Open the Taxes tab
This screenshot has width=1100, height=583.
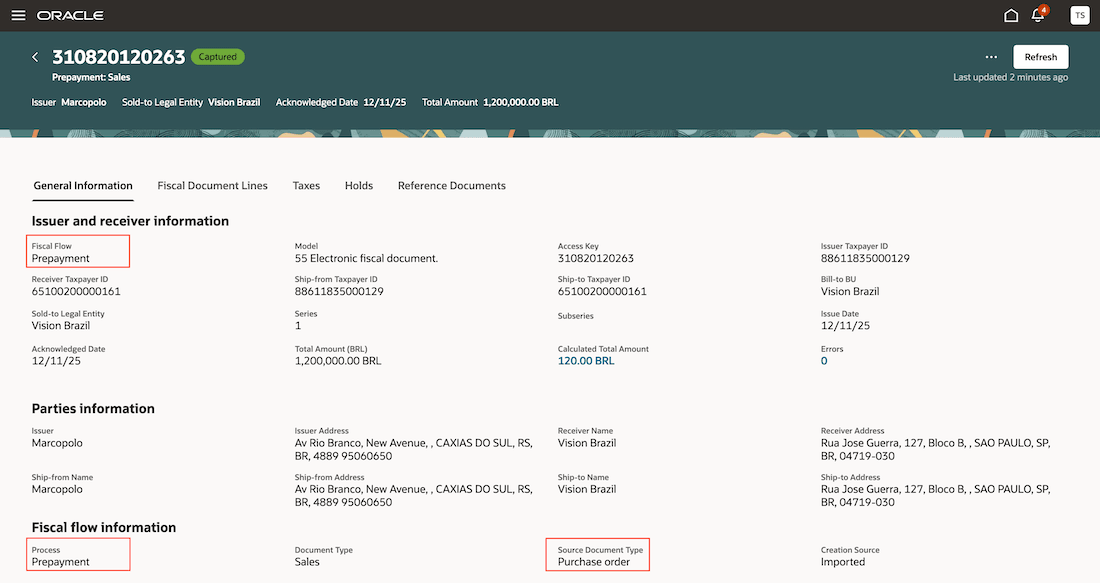click(x=306, y=185)
